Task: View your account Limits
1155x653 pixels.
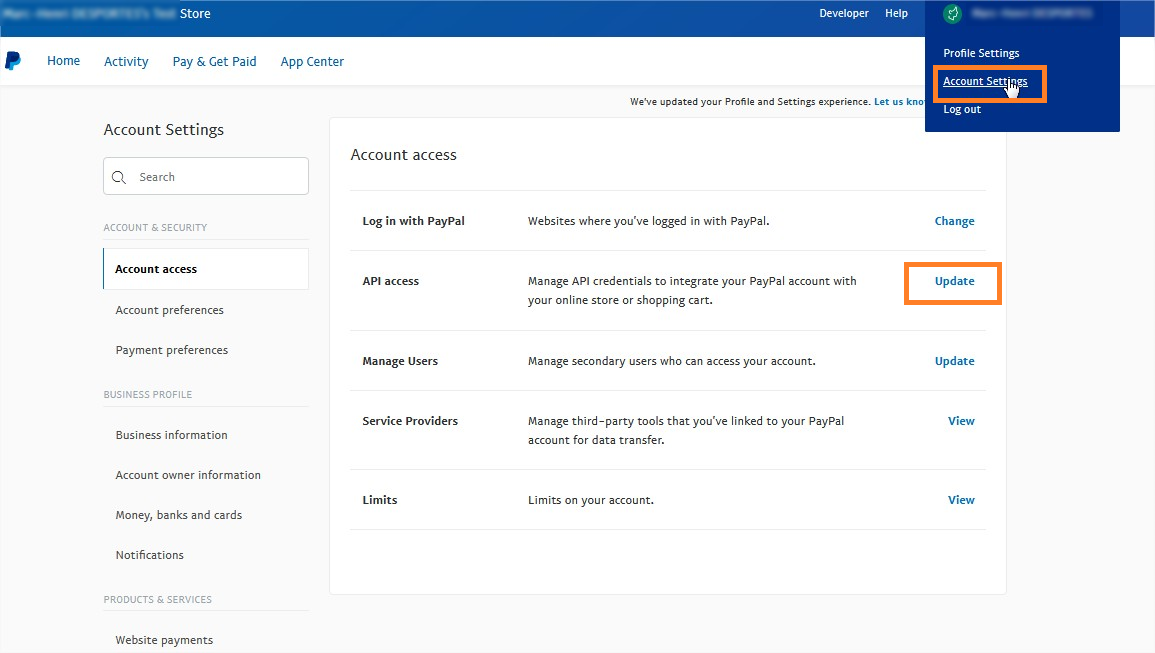Action: 961,499
